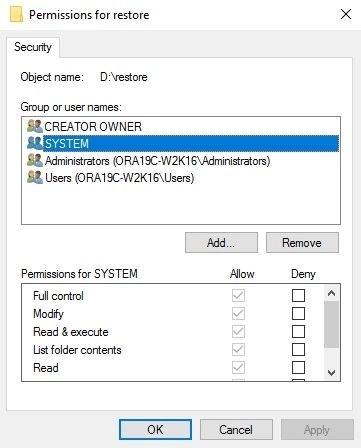
Task: Check Deny for Read permission
Action: tap(298, 367)
